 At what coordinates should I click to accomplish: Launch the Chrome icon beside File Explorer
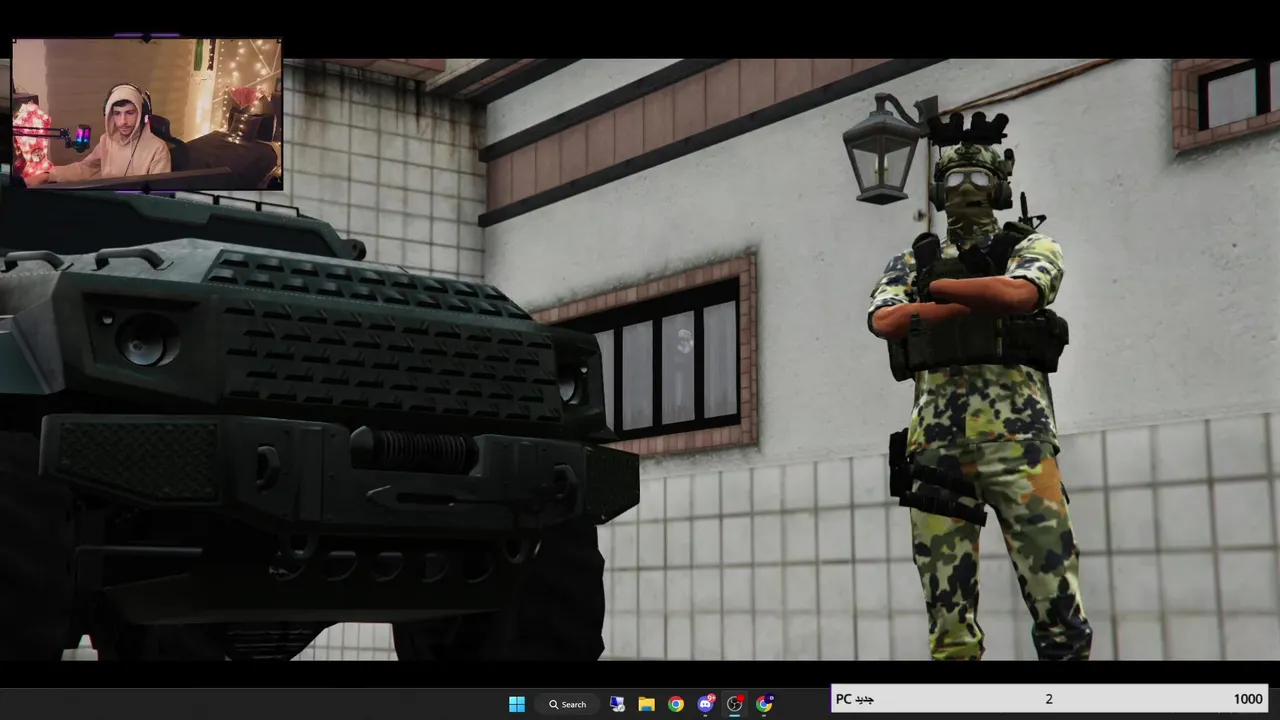click(676, 704)
